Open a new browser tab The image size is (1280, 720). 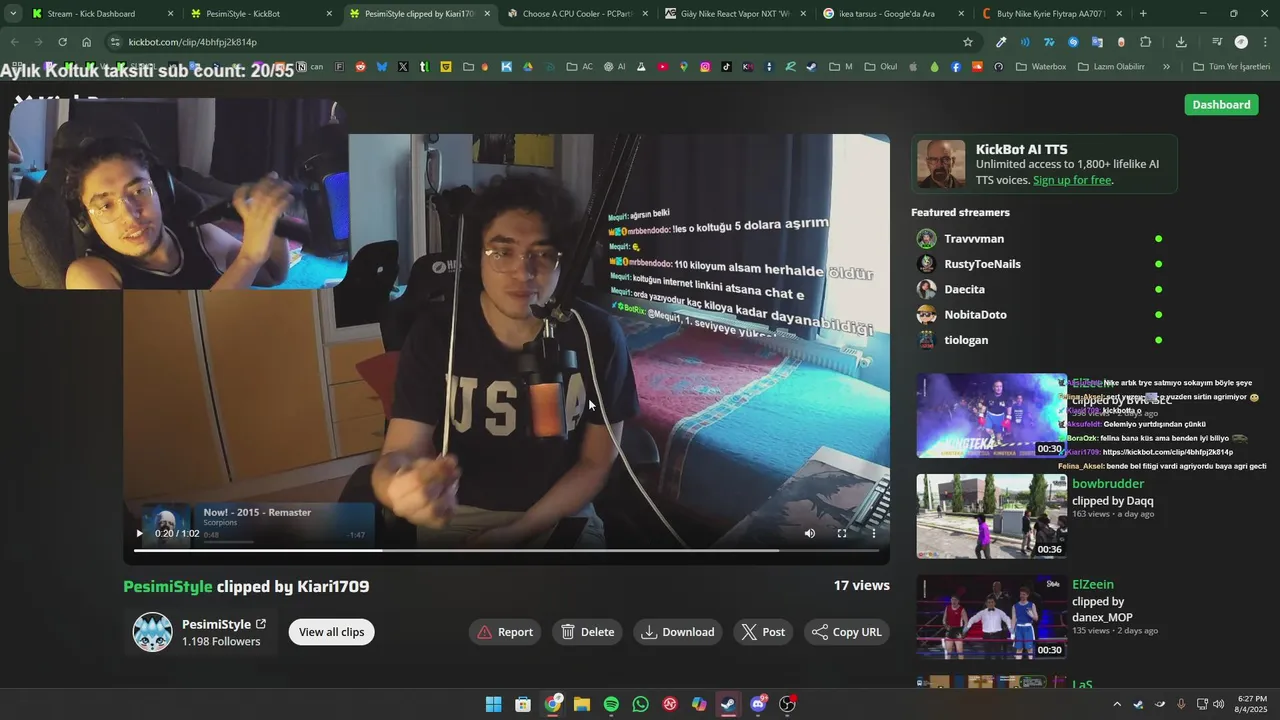(1143, 14)
